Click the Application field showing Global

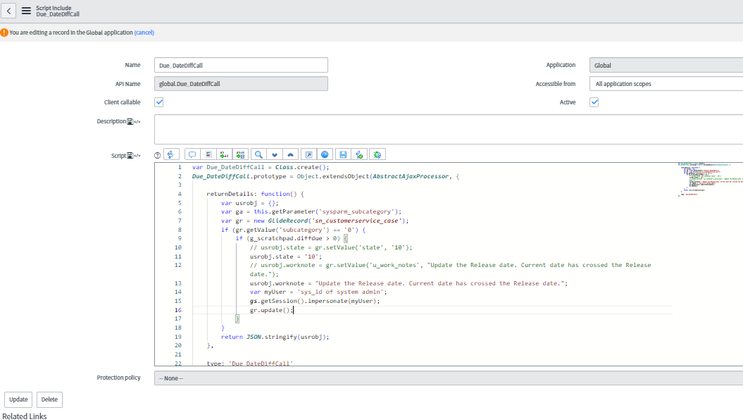pos(666,65)
